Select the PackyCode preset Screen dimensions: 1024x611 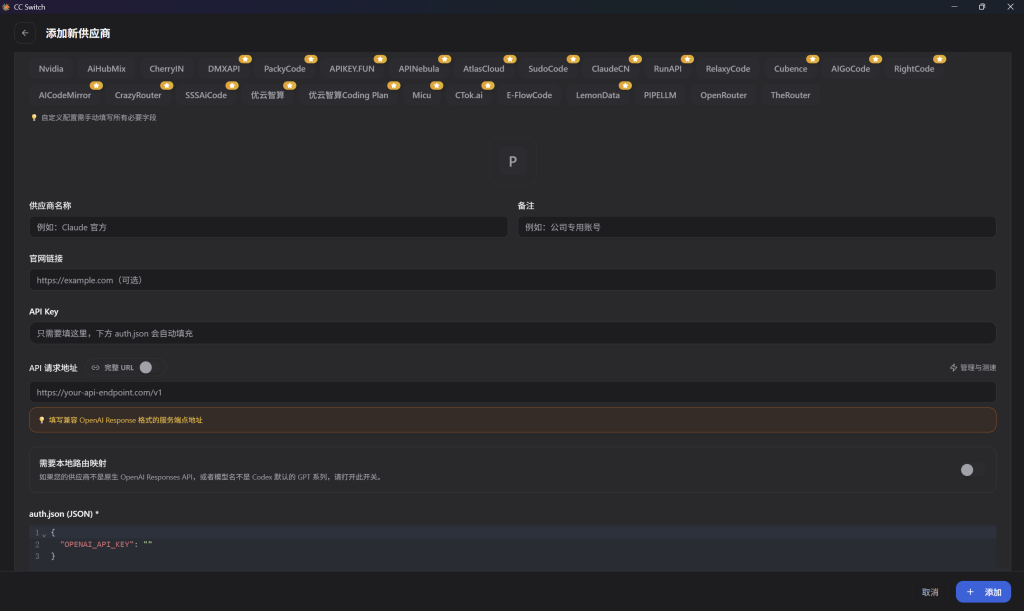coord(285,69)
